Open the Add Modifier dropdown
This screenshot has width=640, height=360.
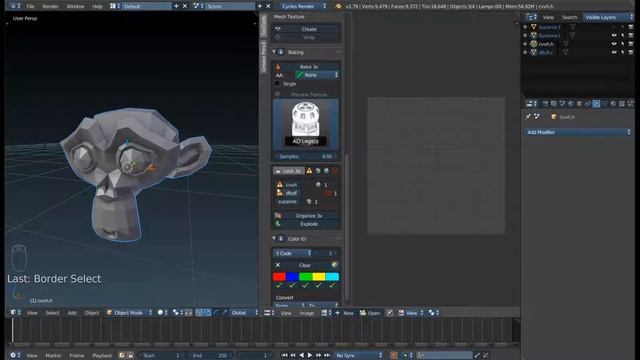(x=578, y=132)
